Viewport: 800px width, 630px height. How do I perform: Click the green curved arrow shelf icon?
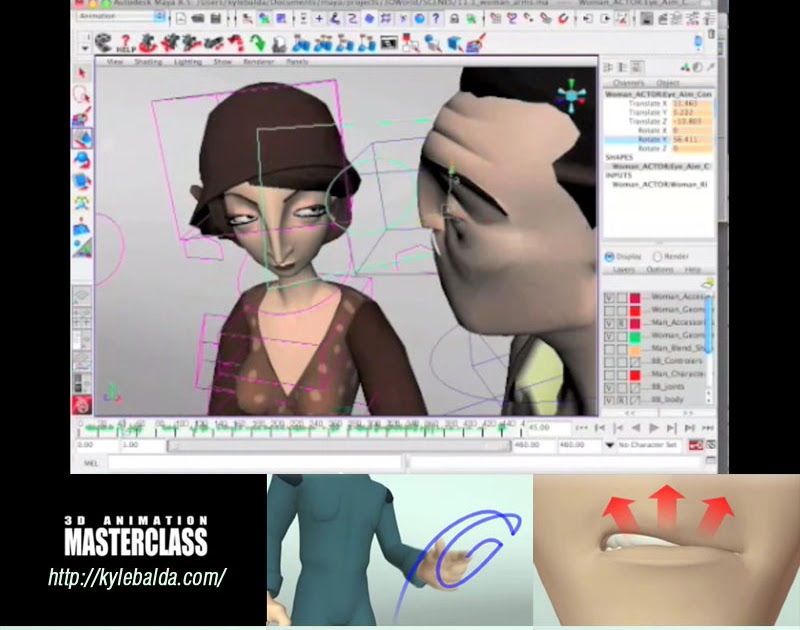point(258,43)
